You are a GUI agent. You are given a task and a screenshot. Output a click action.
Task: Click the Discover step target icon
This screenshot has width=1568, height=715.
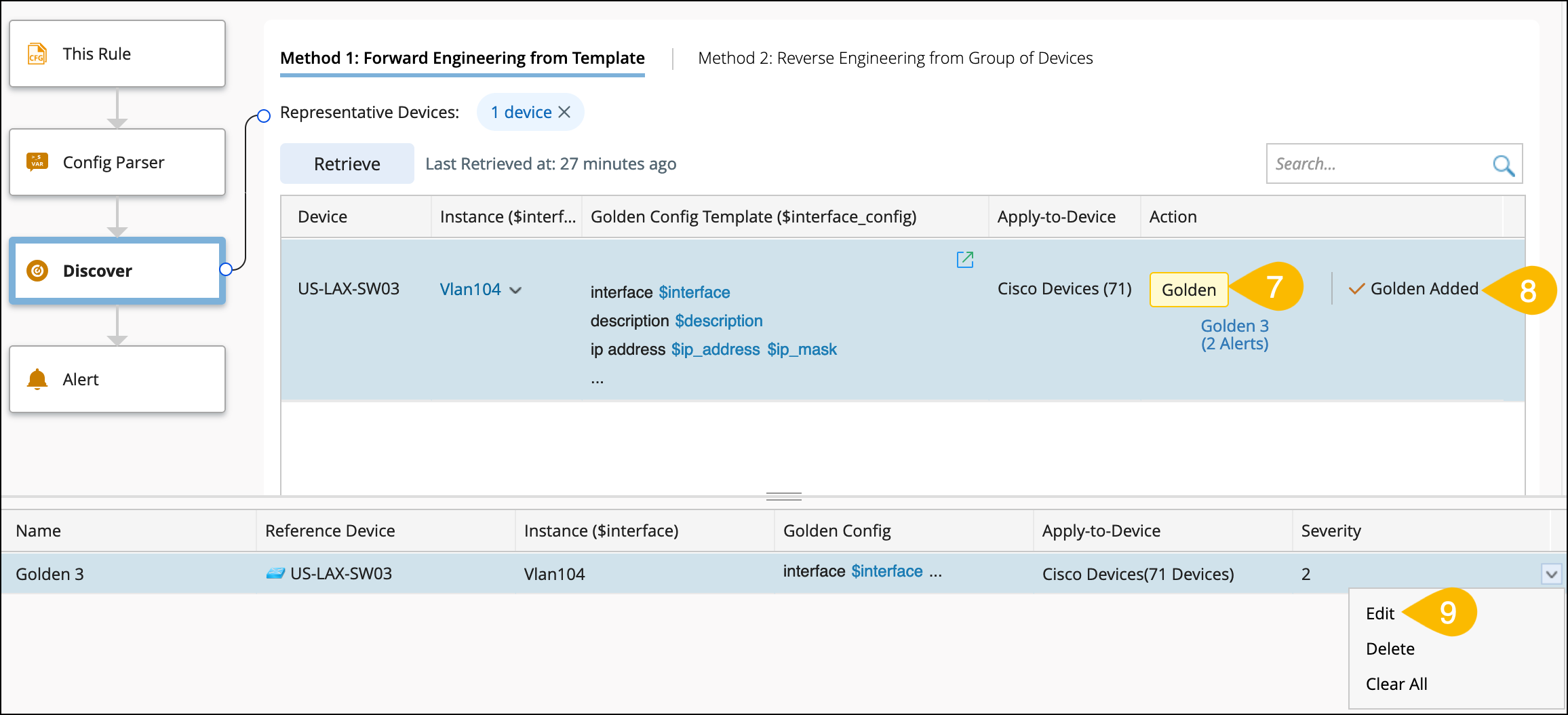37,271
